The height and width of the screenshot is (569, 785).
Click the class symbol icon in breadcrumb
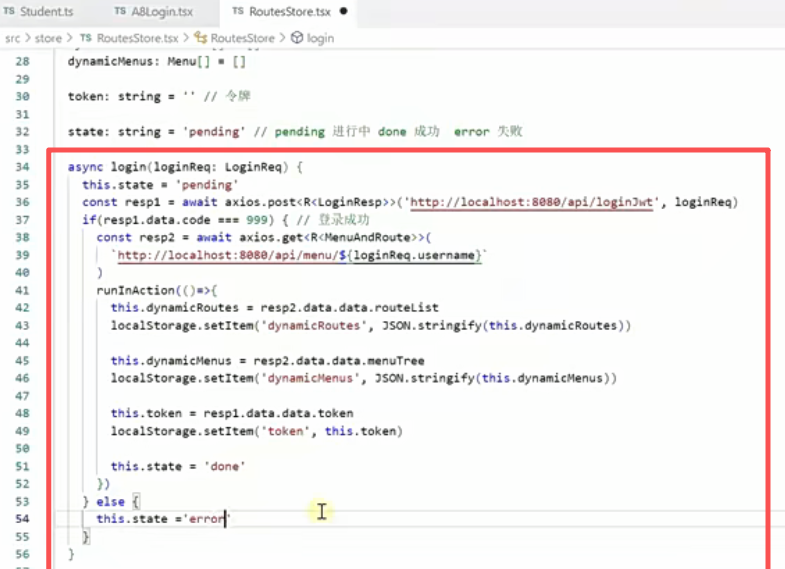(201, 38)
